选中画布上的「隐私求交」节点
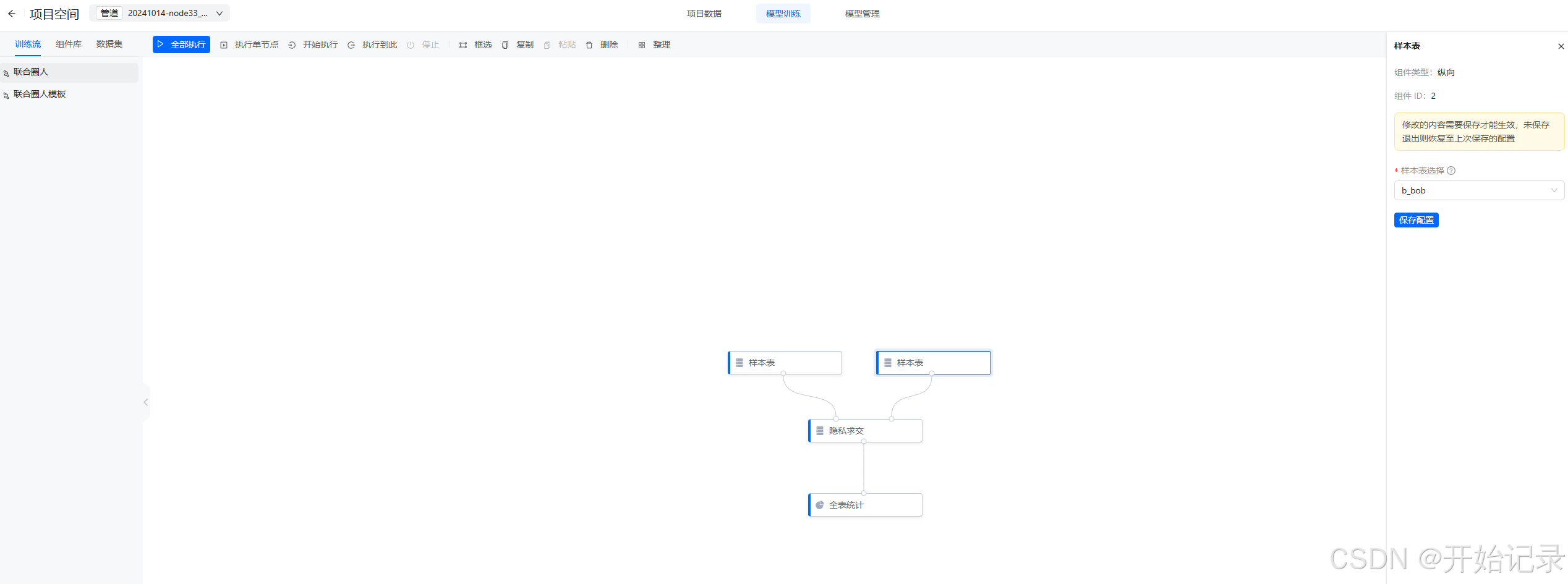 (x=864, y=430)
